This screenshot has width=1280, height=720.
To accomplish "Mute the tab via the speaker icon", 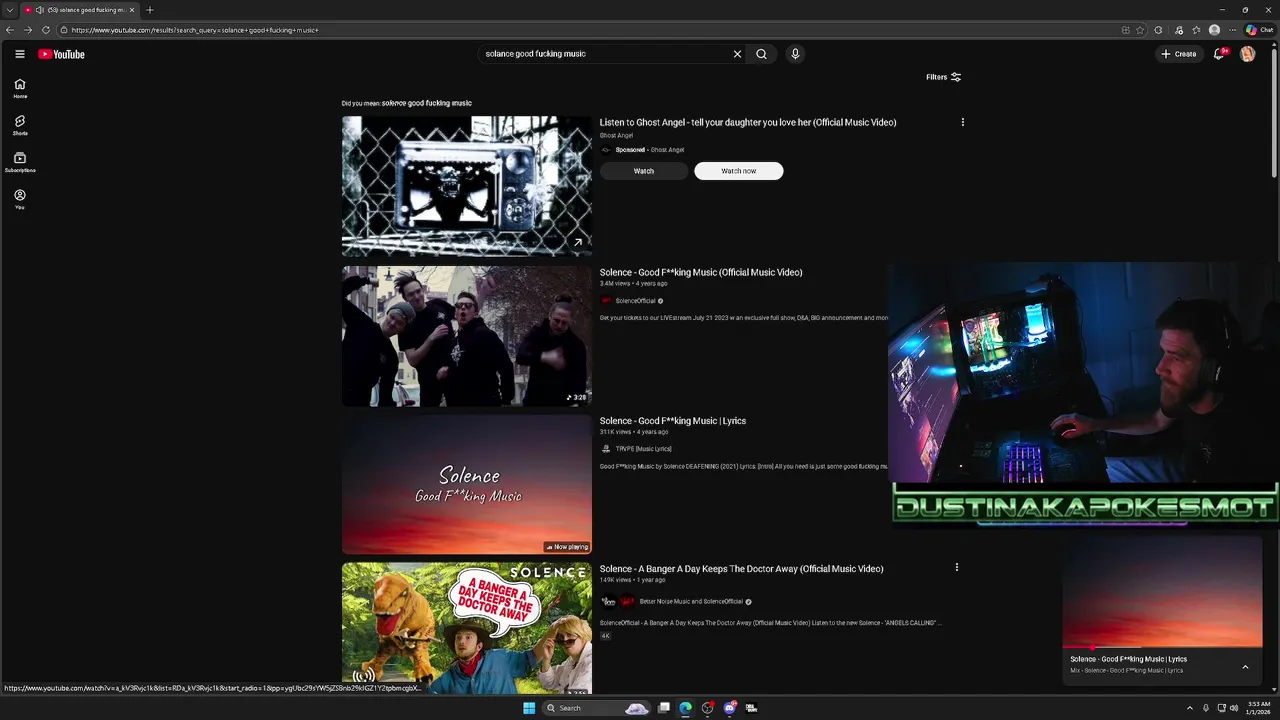I will click(x=39, y=10).
